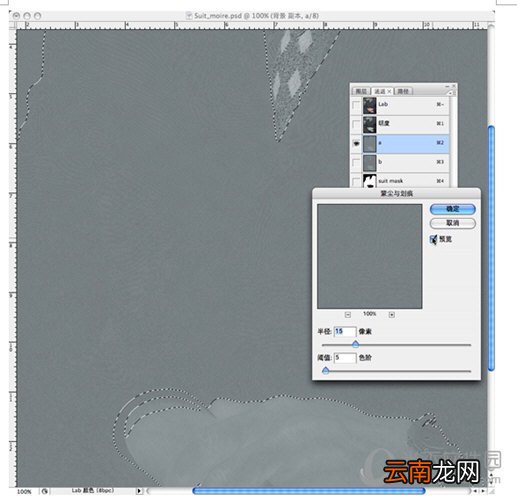Click the threshold slider handle
Image resolution: width=517 pixels, height=500 pixels.
point(326,370)
